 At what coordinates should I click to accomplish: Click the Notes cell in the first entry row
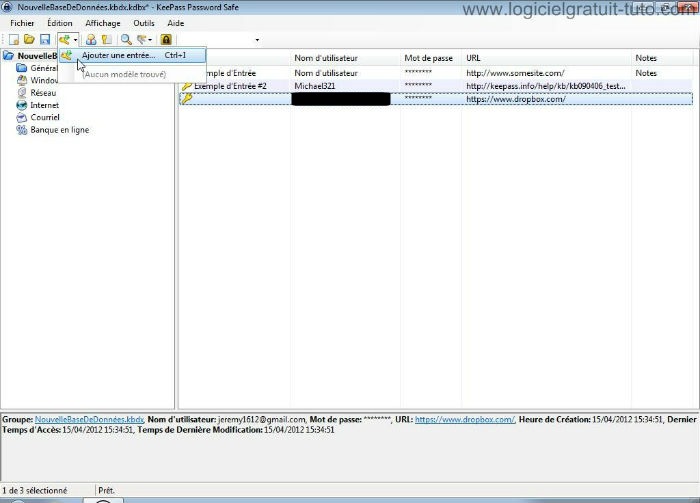click(646, 73)
